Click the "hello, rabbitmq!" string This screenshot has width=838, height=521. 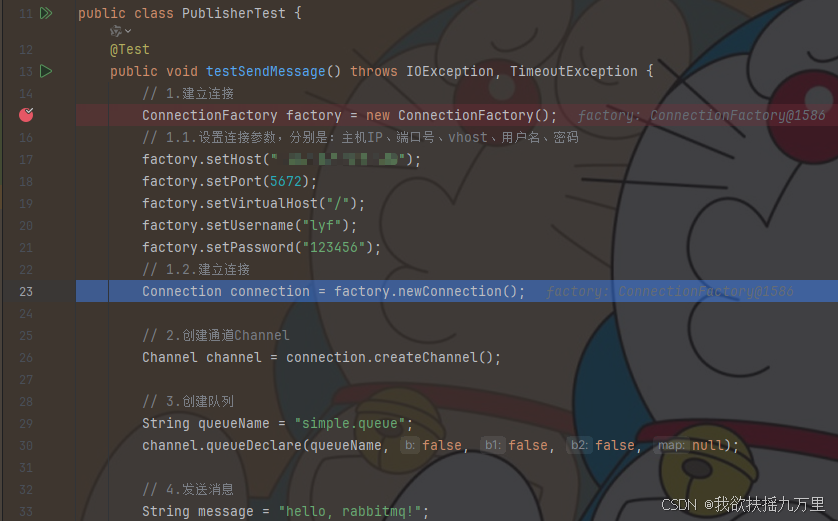(x=350, y=511)
